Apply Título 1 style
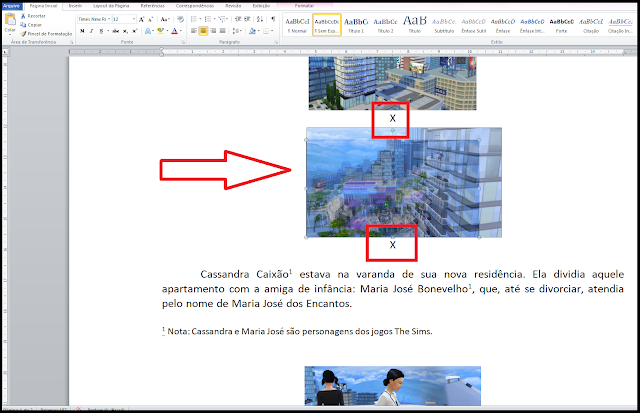The image size is (640, 413). pyautogui.click(x=356, y=25)
